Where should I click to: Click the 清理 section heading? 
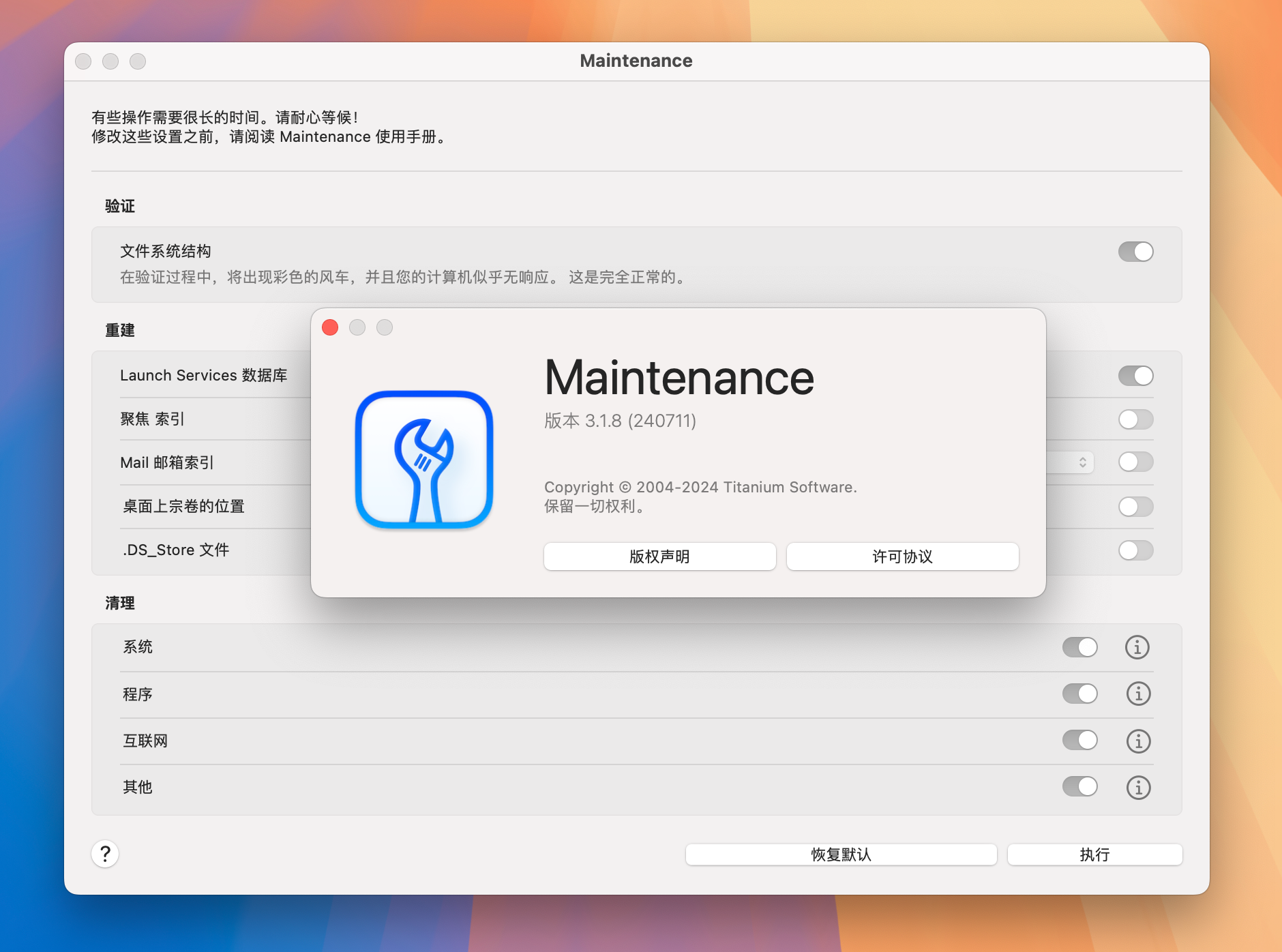click(120, 603)
